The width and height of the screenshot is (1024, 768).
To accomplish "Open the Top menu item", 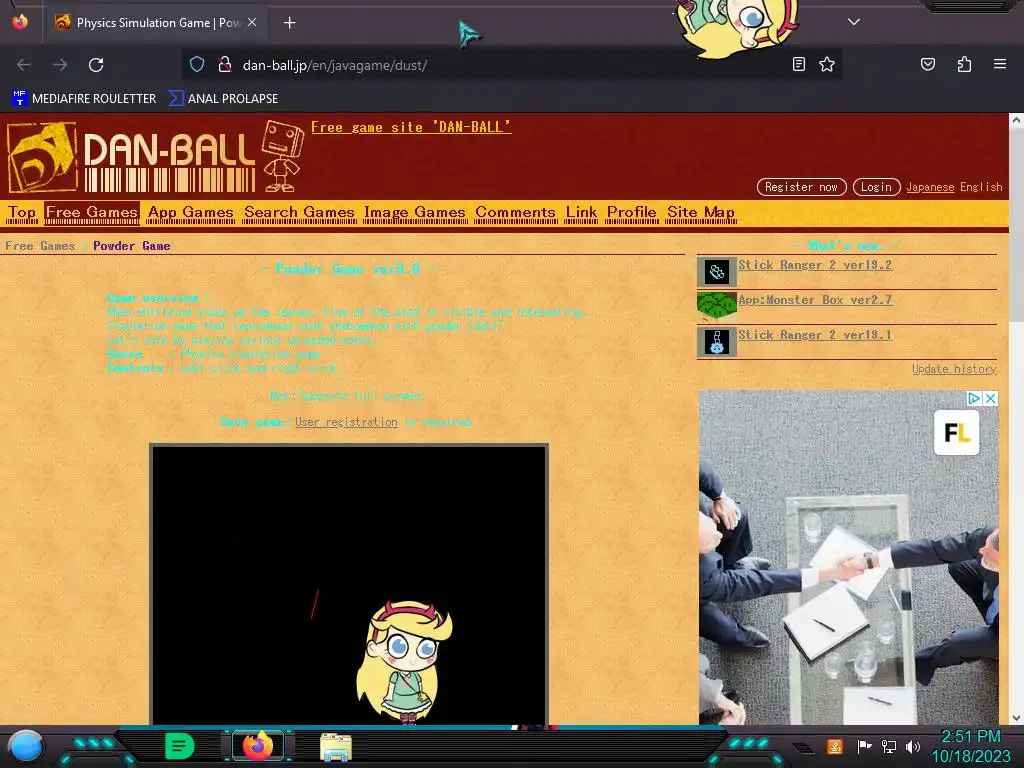I will [22, 212].
